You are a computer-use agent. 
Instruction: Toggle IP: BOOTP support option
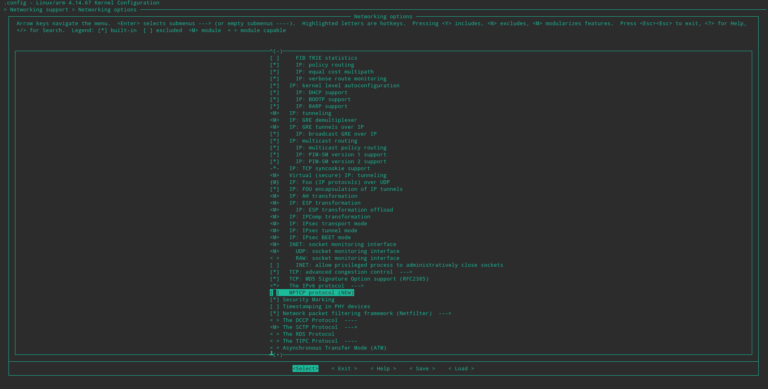[310, 99]
